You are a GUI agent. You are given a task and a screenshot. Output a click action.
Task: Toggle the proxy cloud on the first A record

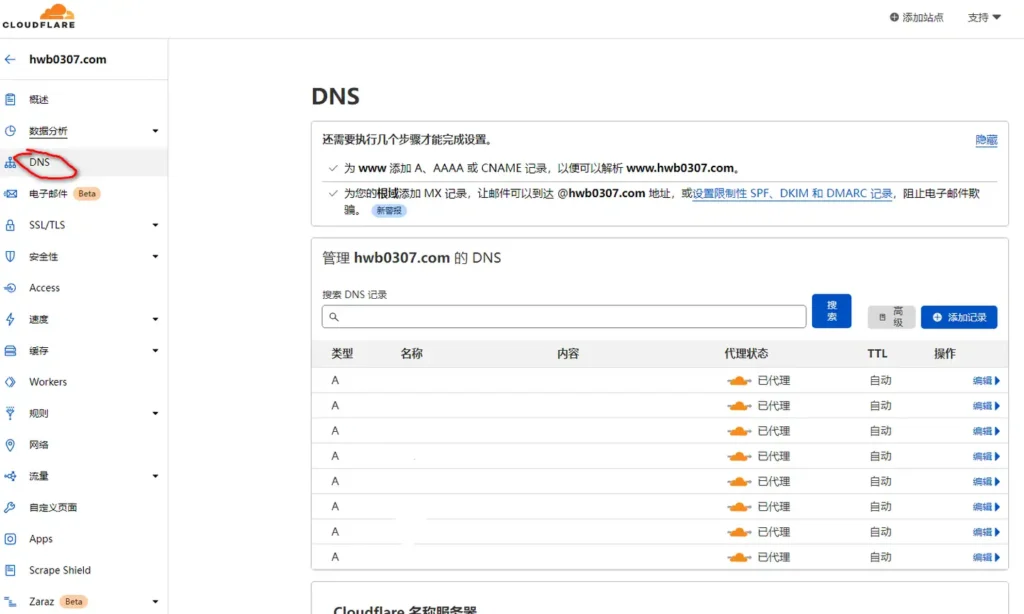point(738,381)
